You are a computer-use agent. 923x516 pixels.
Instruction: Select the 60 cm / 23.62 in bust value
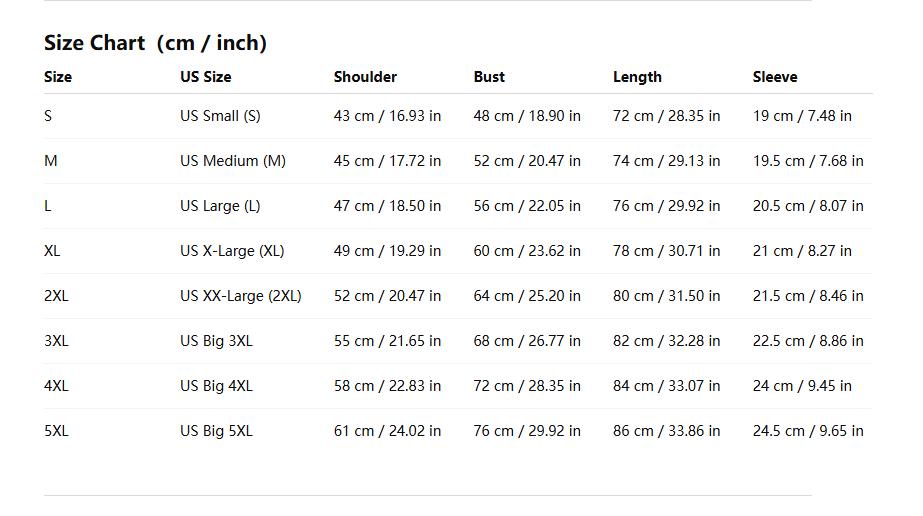click(x=527, y=251)
